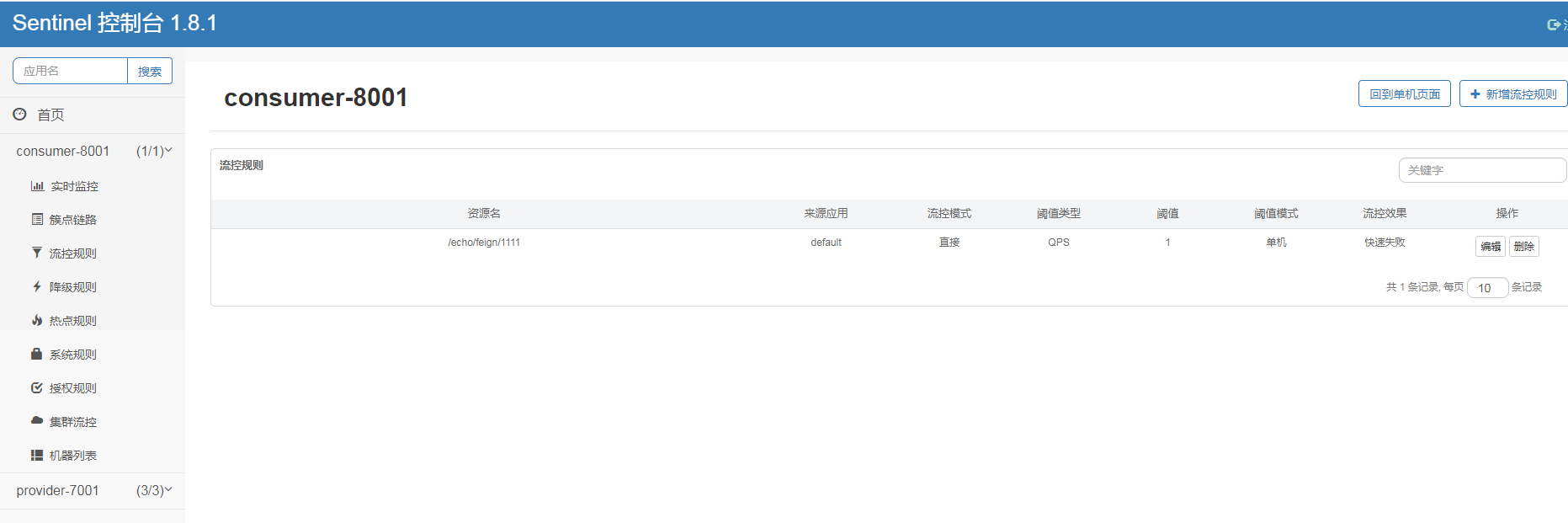Click the check-square icon for 授权规则

point(37,387)
